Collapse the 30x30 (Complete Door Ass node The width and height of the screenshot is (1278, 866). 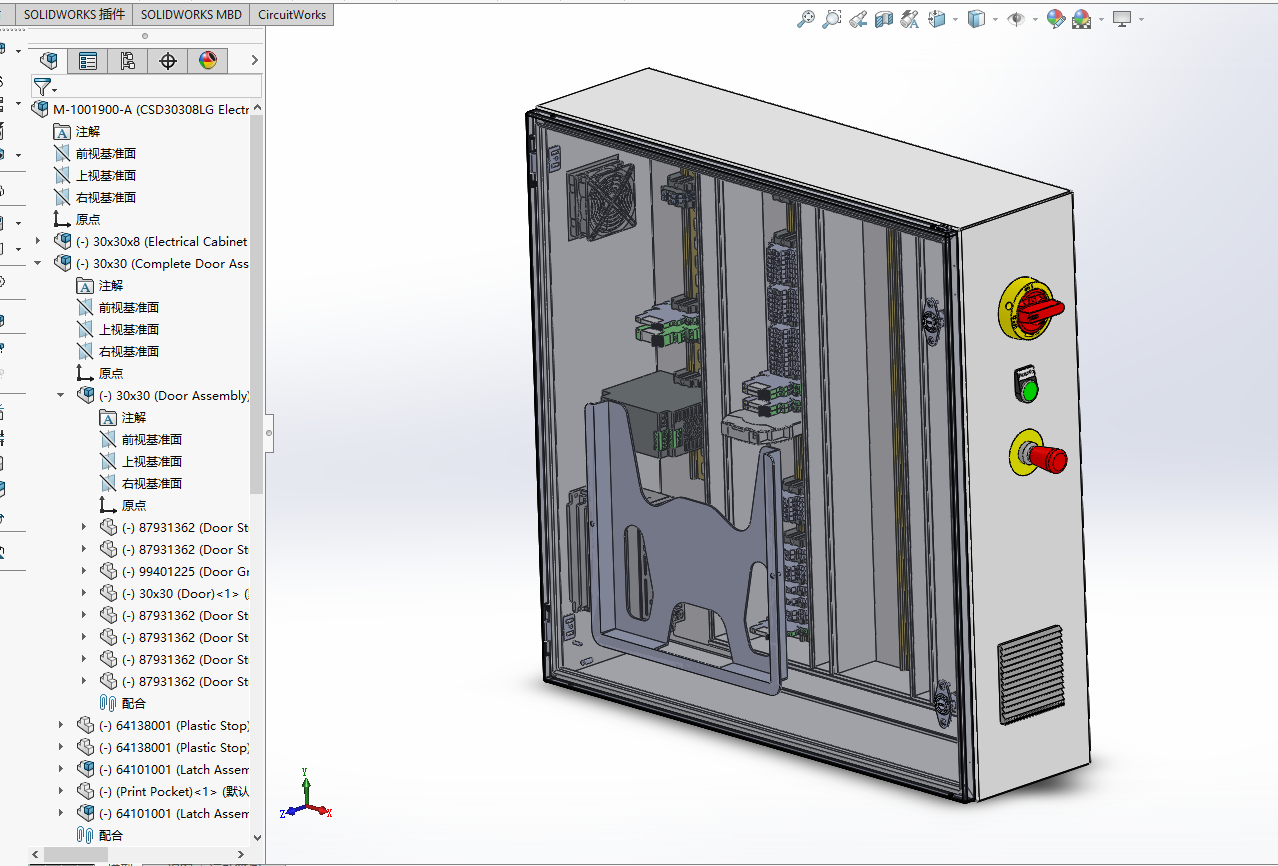click(39, 263)
